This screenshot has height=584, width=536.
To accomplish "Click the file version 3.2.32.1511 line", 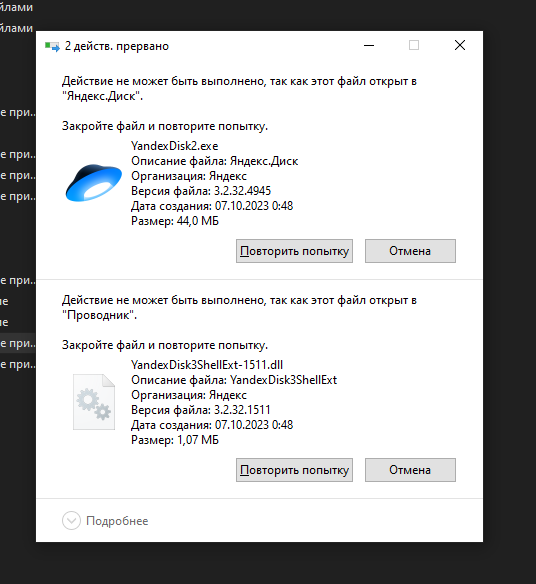I will point(200,410).
